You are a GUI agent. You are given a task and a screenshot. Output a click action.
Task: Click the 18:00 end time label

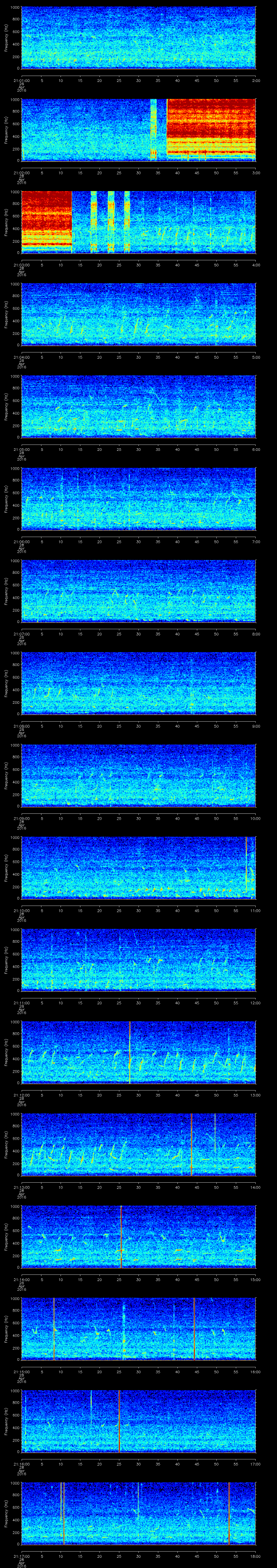[255, 1556]
